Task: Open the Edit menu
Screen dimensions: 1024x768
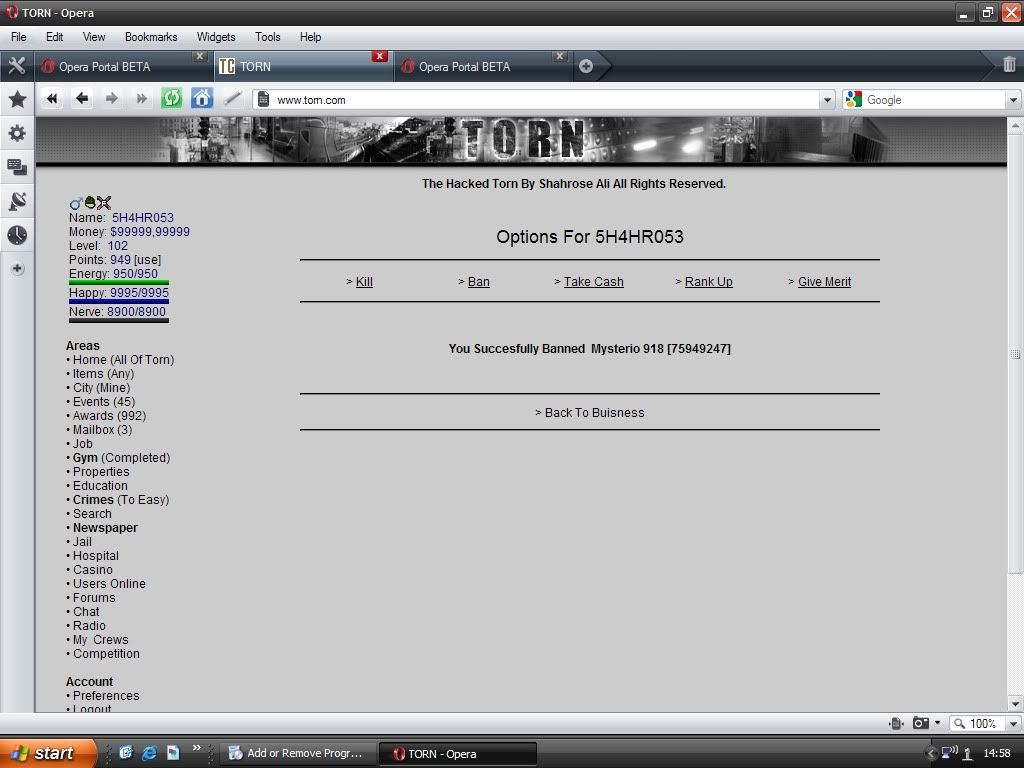Action: pos(54,37)
